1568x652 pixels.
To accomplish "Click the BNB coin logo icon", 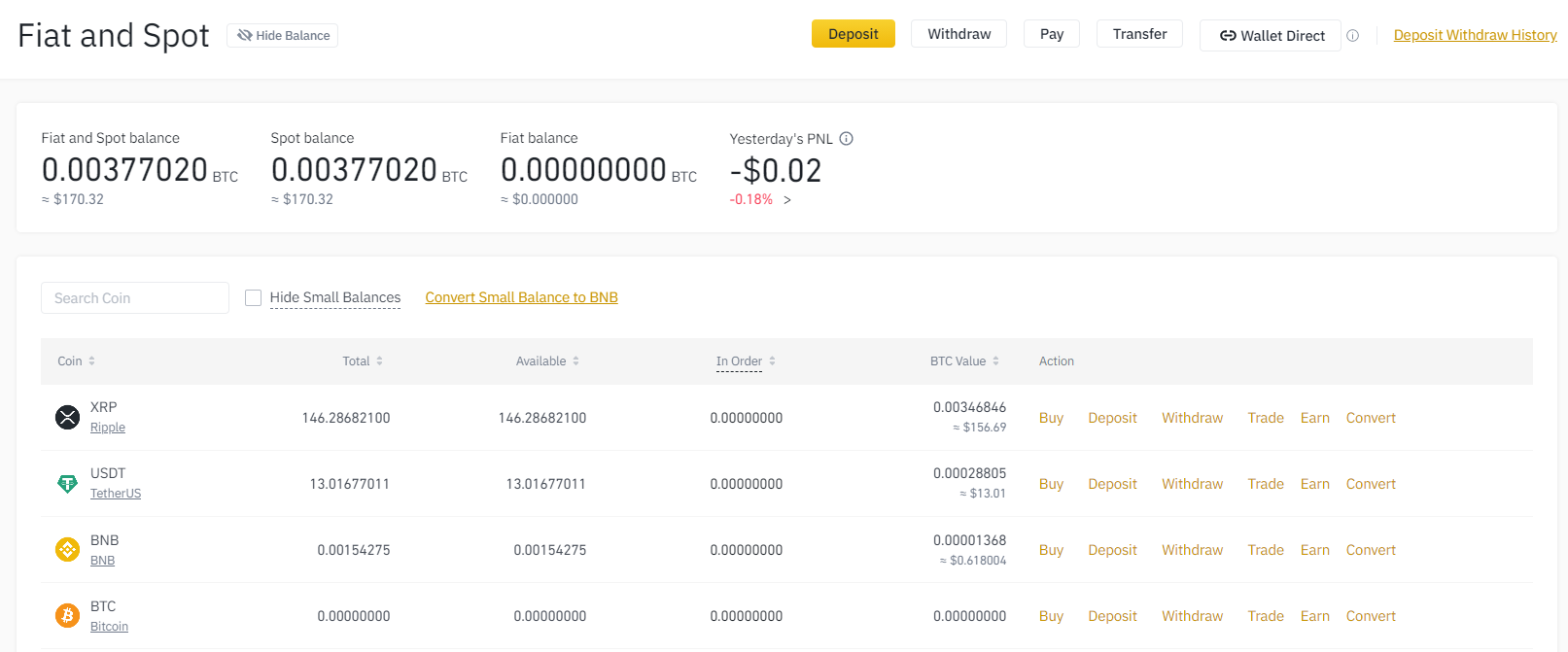I will click(x=67, y=550).
